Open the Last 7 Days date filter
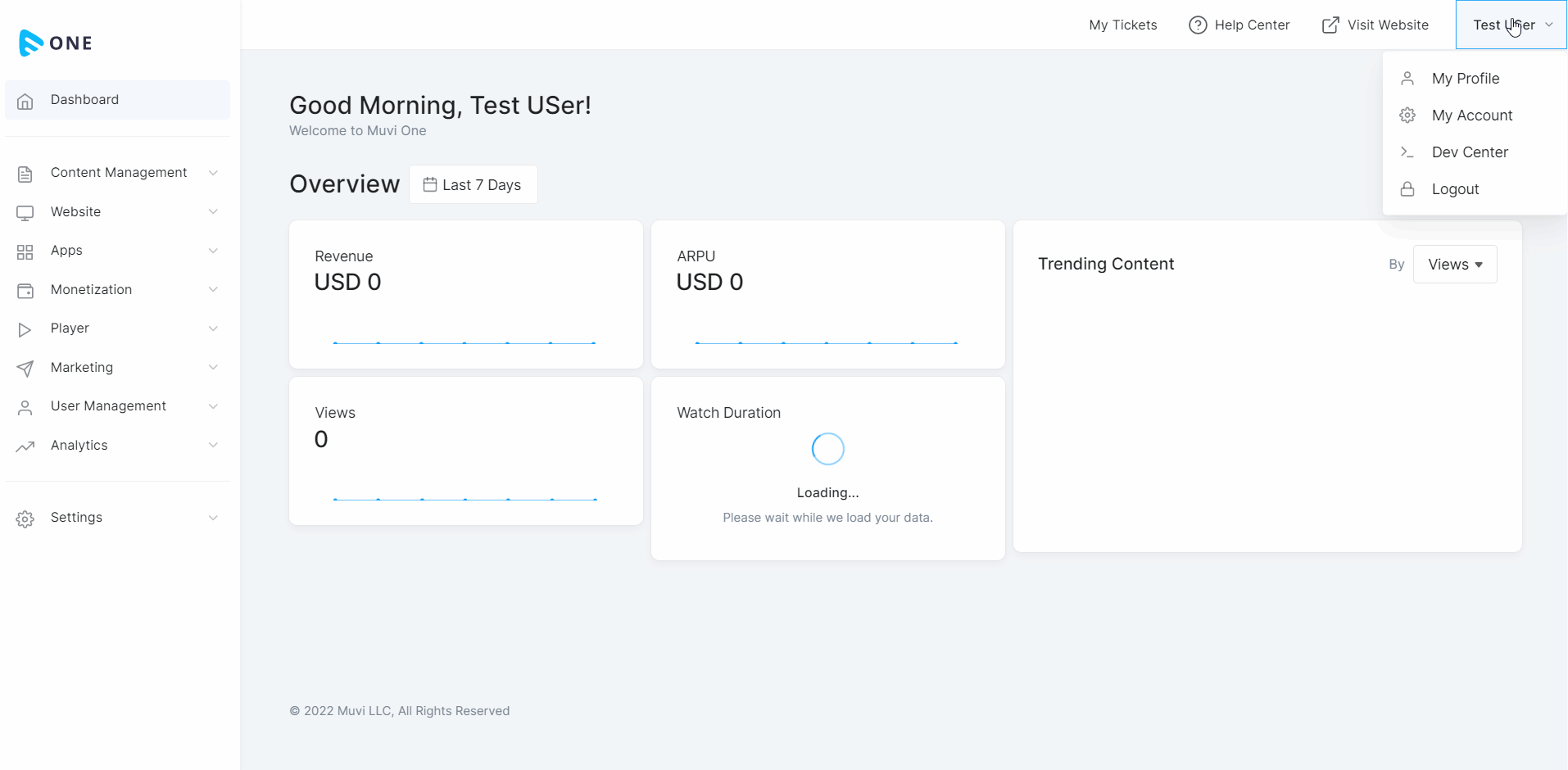The height and width of the screenshot is (770, 1568). point(474,185)
